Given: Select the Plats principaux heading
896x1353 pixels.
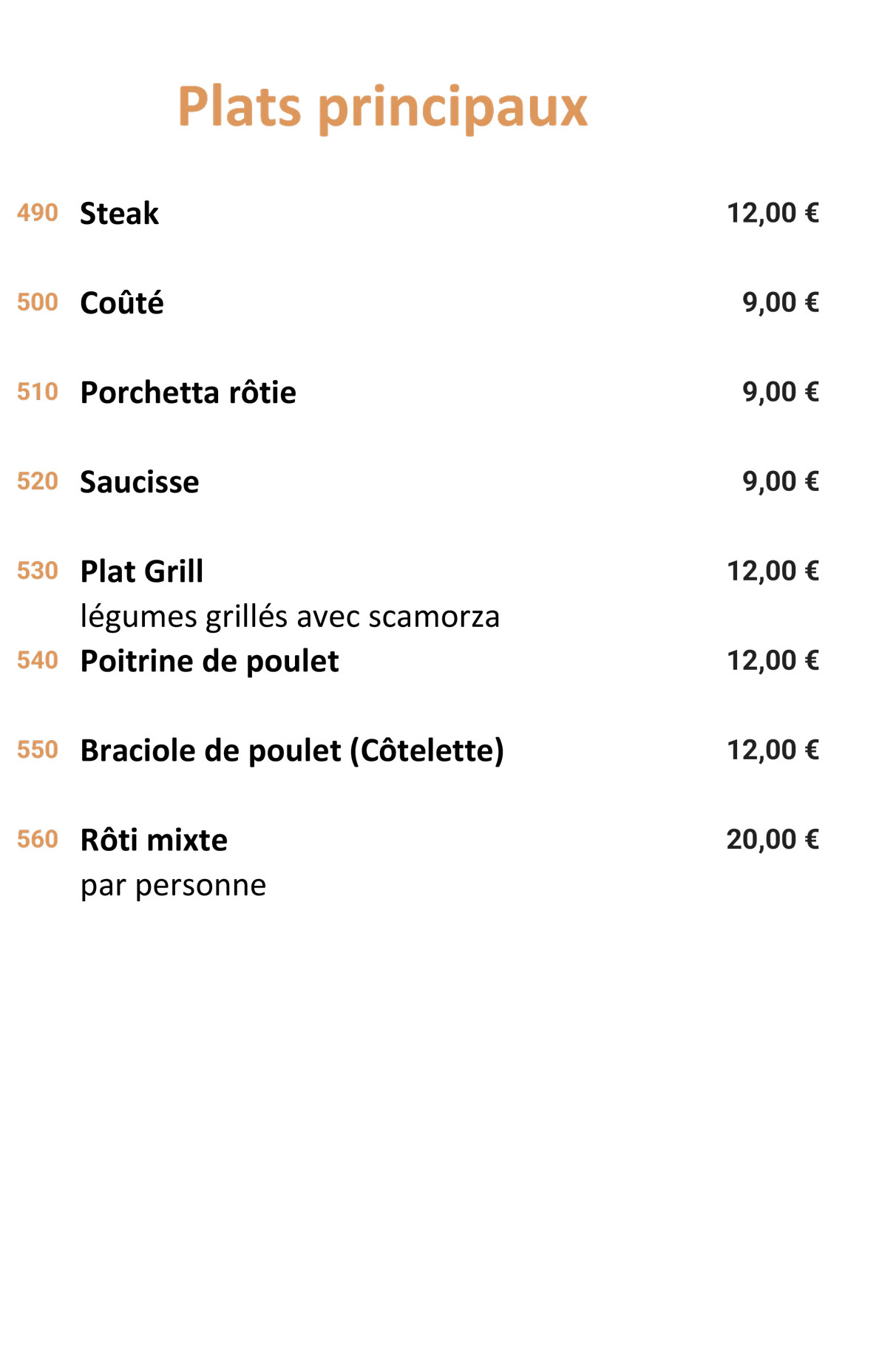Looking at the screenshot, I should 382,108.
